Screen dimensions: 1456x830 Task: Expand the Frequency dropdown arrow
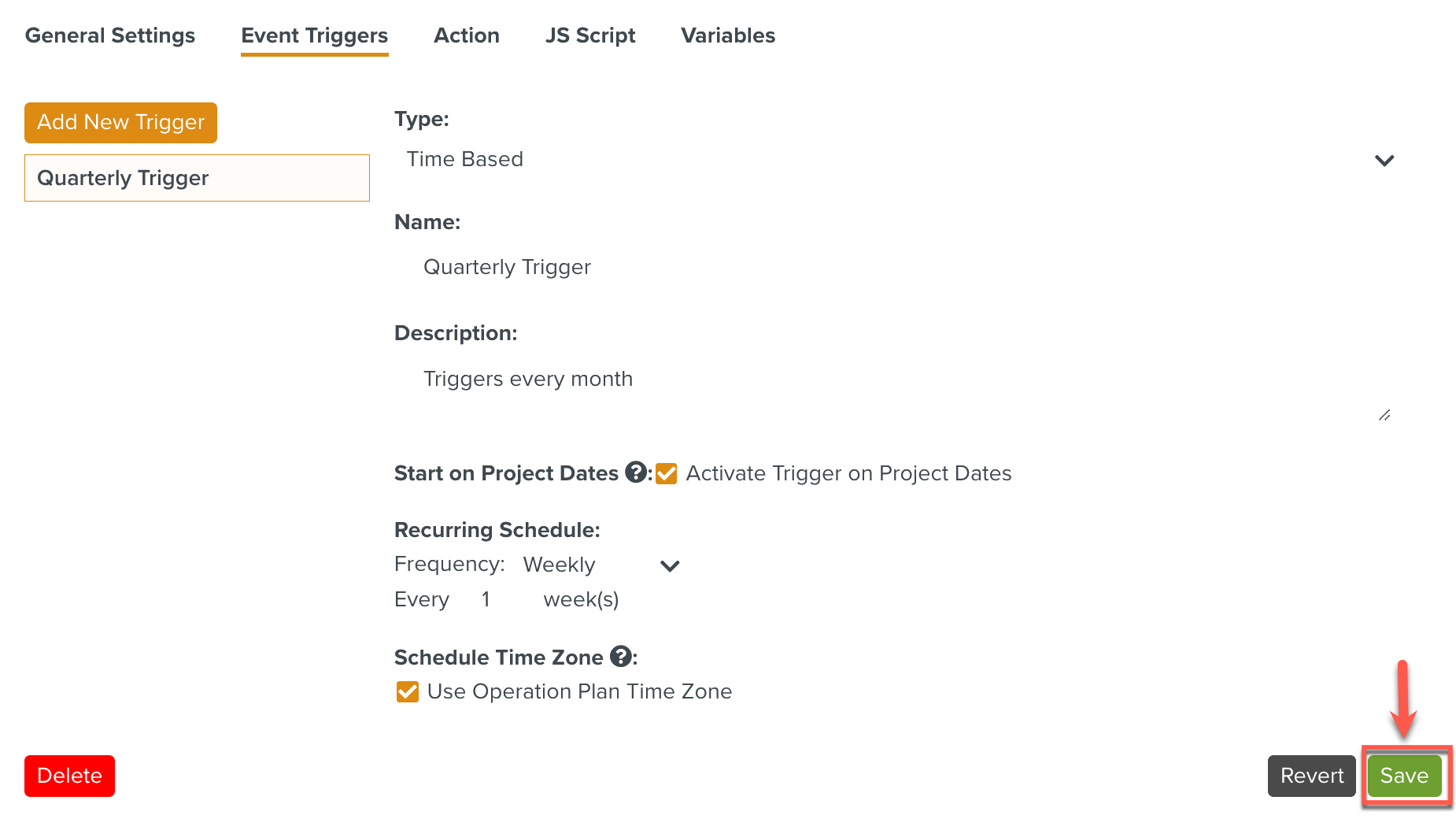pyautogui.click(x=670, y=565)
